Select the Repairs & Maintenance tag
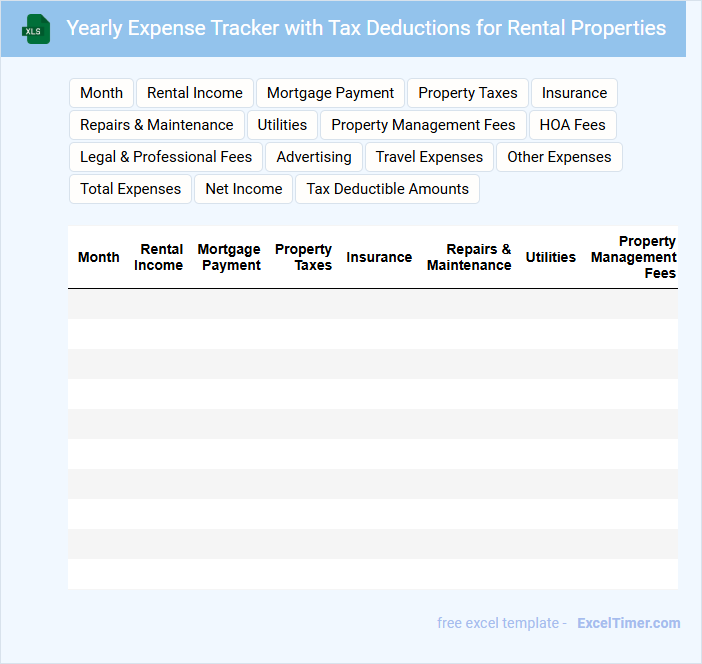702x664 pixels. coord(157,125)
